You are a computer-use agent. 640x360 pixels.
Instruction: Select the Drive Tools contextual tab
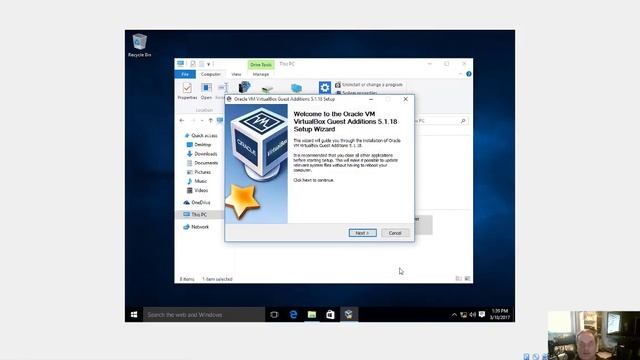click(x=261, y=64)
